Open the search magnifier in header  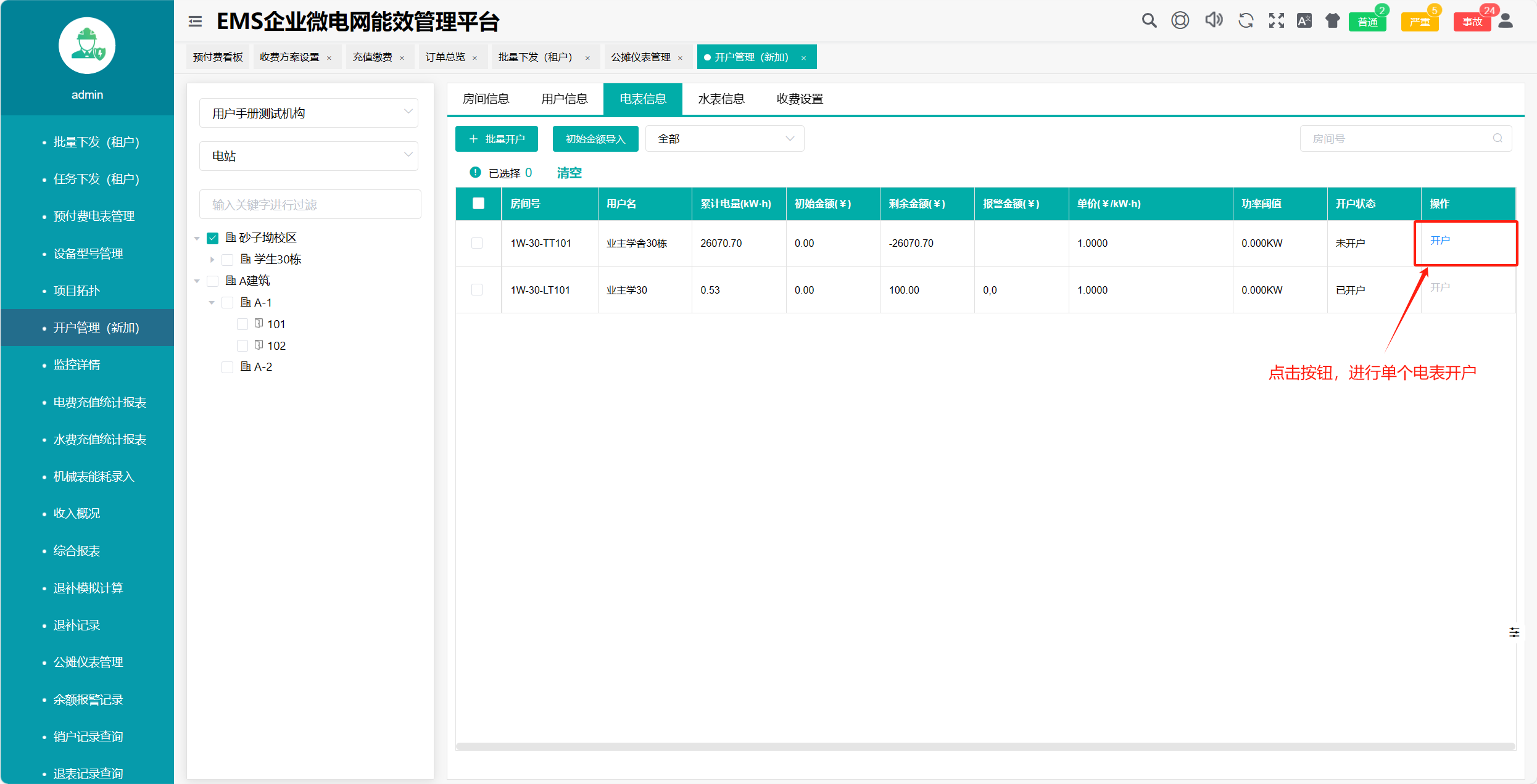click(1148, 21)
